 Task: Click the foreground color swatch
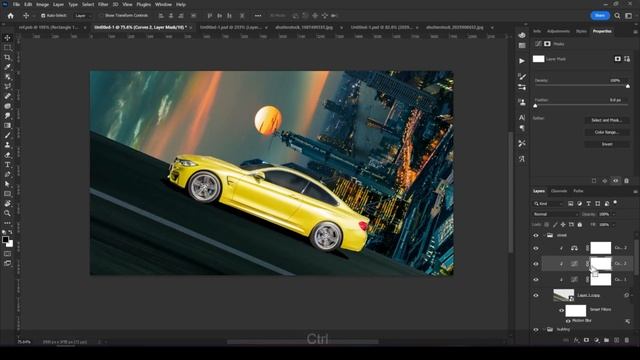(x=5, y=240)
